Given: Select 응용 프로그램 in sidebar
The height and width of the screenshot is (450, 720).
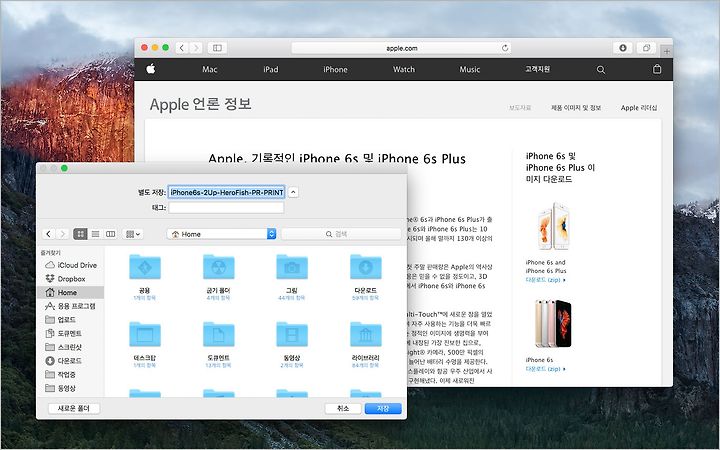Looking at the screenshot, I should [x=71, y=306].
